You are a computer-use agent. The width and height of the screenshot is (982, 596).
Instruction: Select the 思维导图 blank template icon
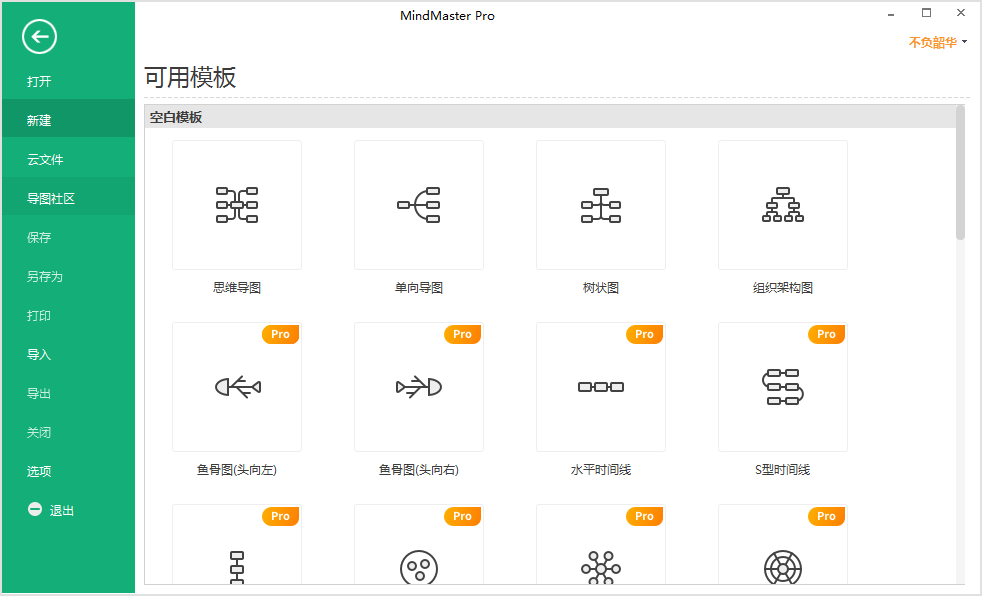(x=237, y=205)
